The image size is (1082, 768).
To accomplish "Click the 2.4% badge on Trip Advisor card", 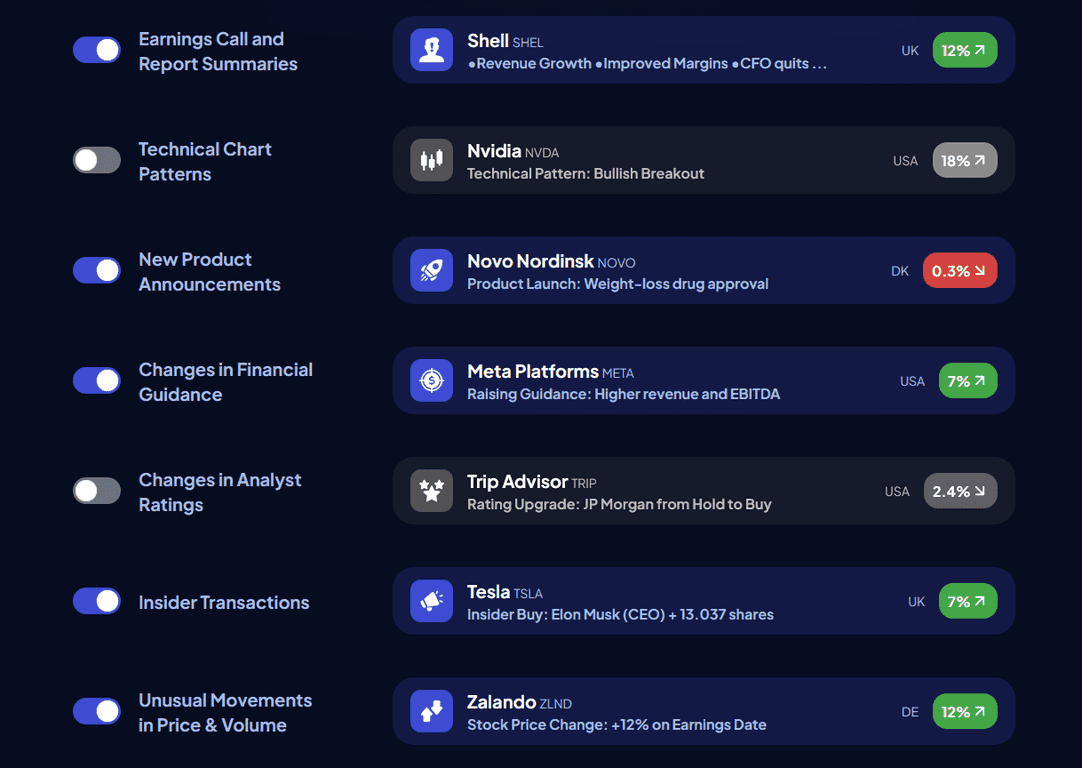I will pyautogui.click(x=960, y=491).
